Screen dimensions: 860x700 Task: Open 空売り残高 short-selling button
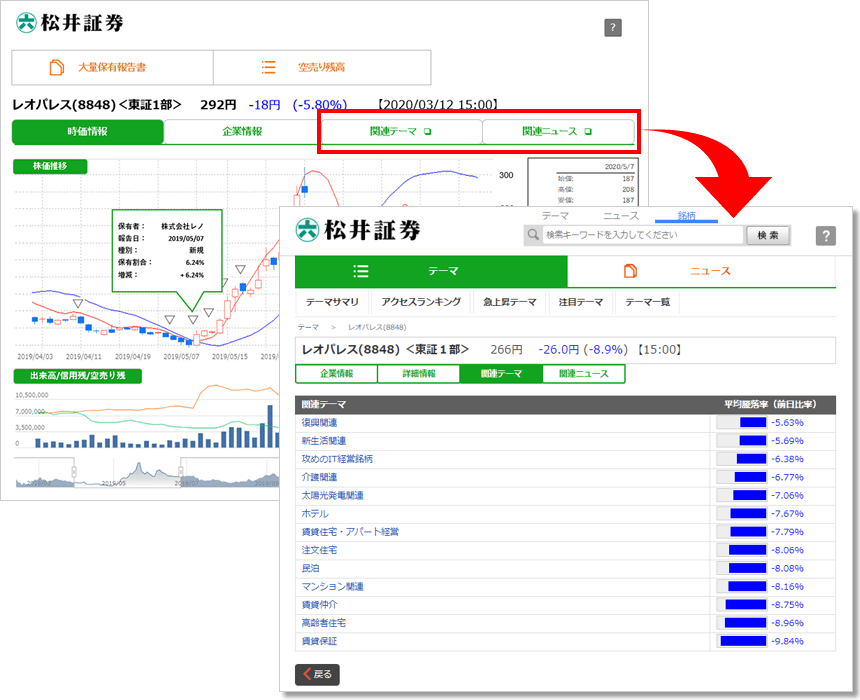pos(322,67)
